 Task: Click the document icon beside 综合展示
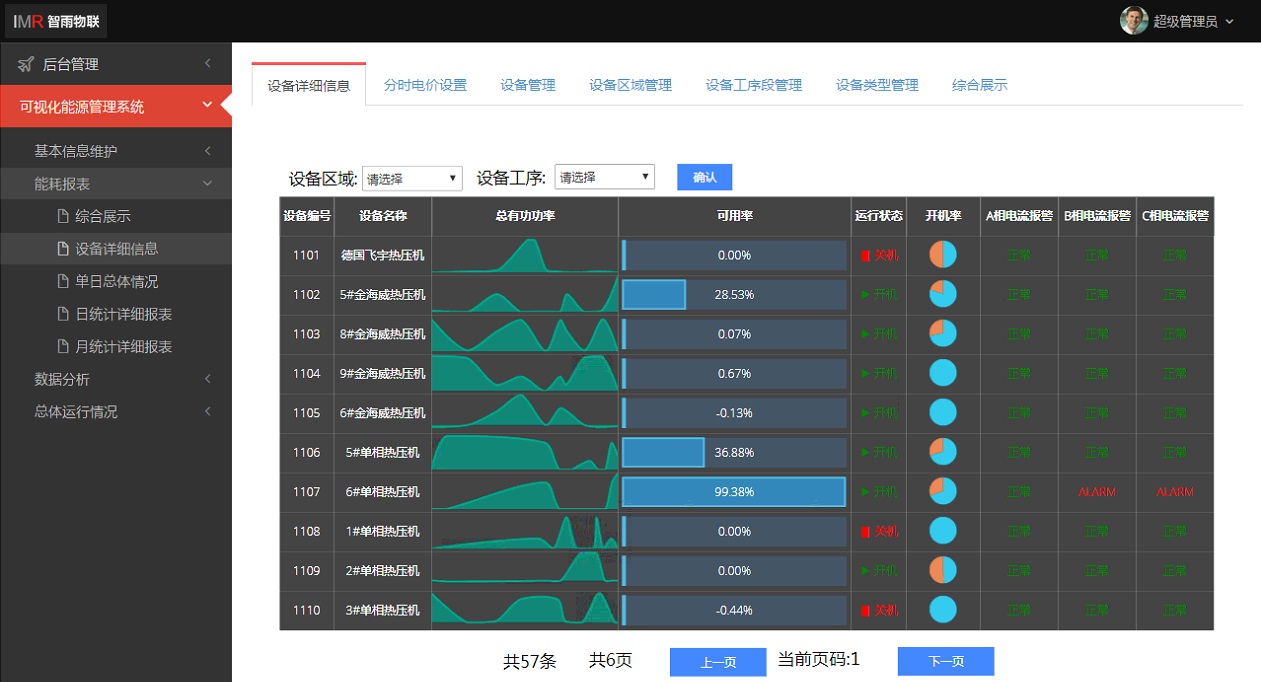coord(63,216)
